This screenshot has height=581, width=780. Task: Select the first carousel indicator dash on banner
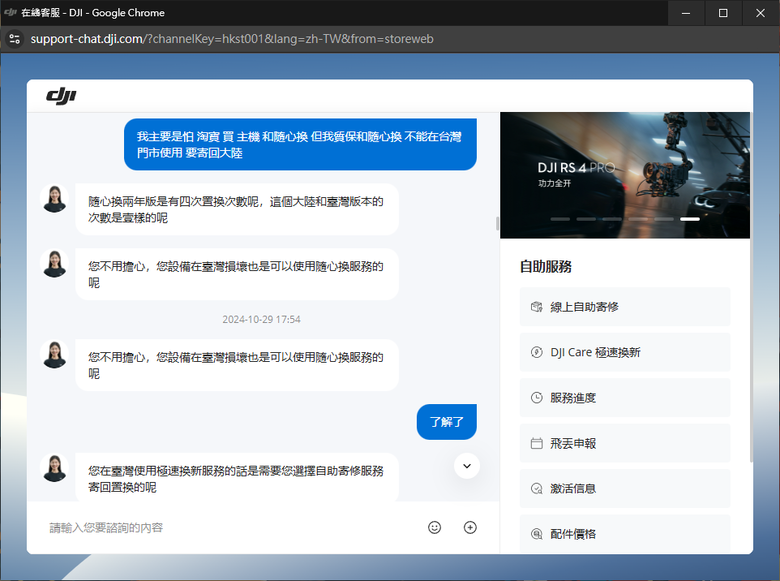tap(560, 219)
